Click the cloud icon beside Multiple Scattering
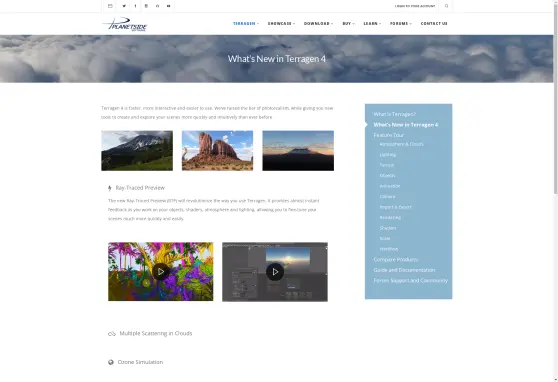The height and width of the screenshot is (382, 558). pos(112,334)
